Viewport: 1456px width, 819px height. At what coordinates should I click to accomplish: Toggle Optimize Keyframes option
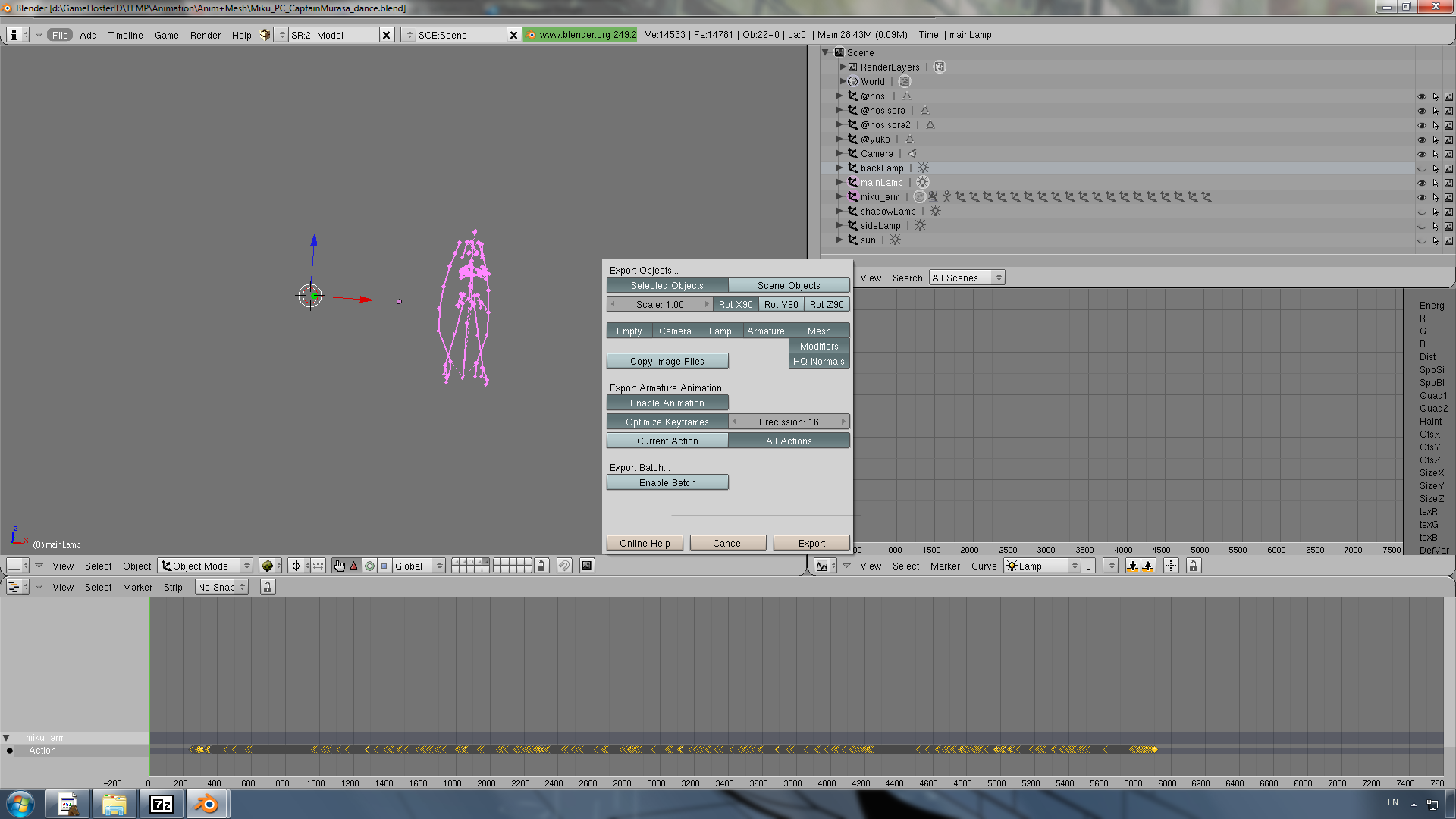667,422
